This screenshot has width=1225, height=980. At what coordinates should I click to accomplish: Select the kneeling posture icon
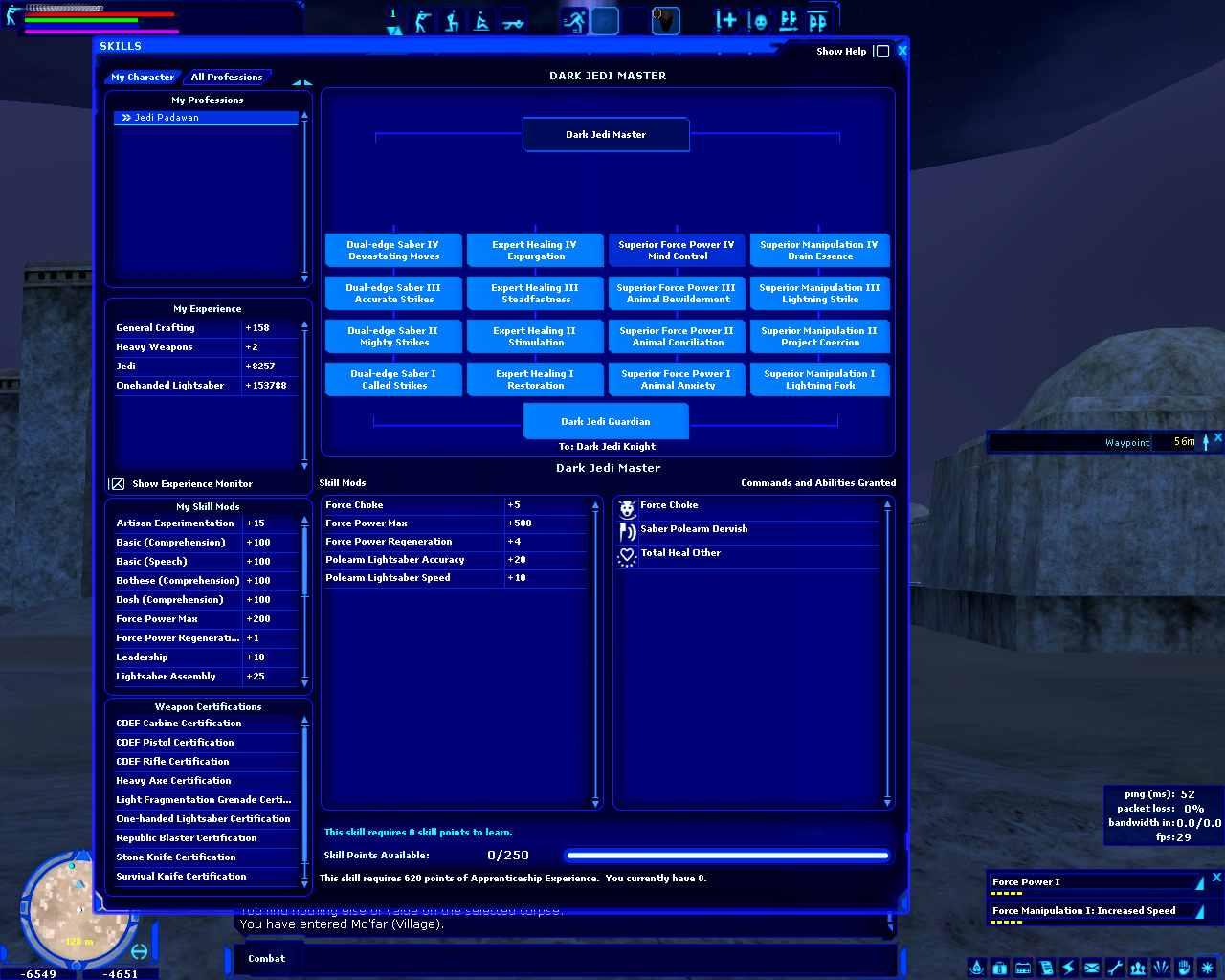[x=452, y=21]
